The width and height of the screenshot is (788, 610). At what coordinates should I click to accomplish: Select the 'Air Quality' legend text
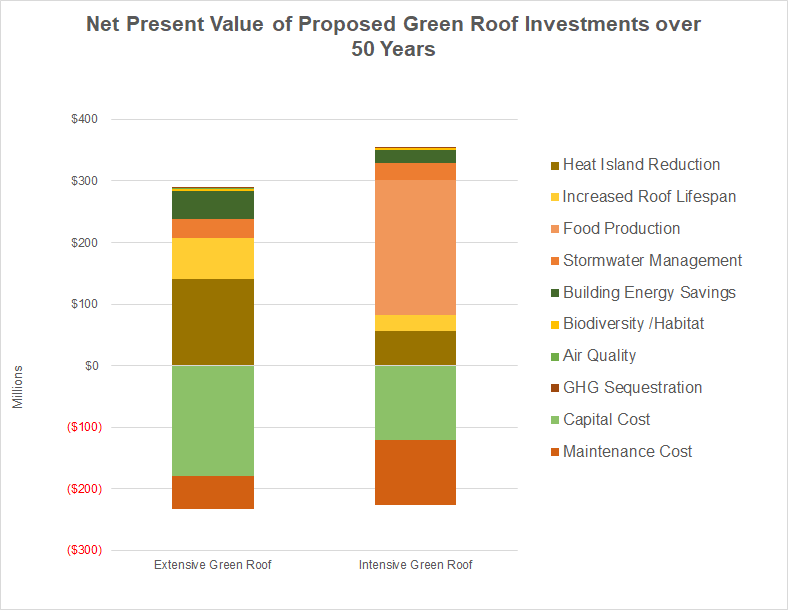(600, 356)
